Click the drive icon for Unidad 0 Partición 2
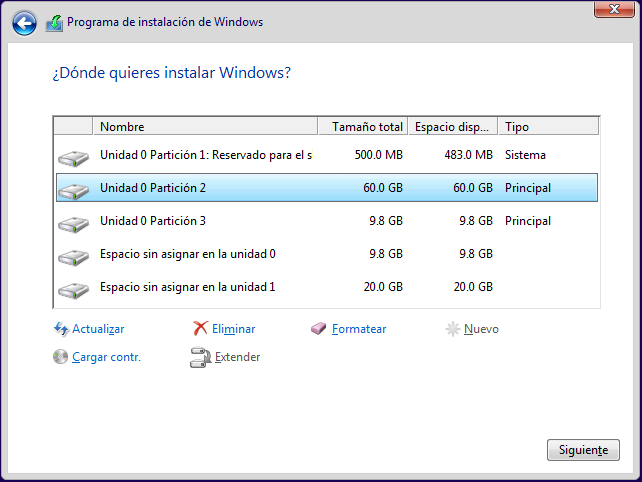Image resolution: width=642 pixels, height=482 pixels. pyautogui.click(x=73, y=191)
